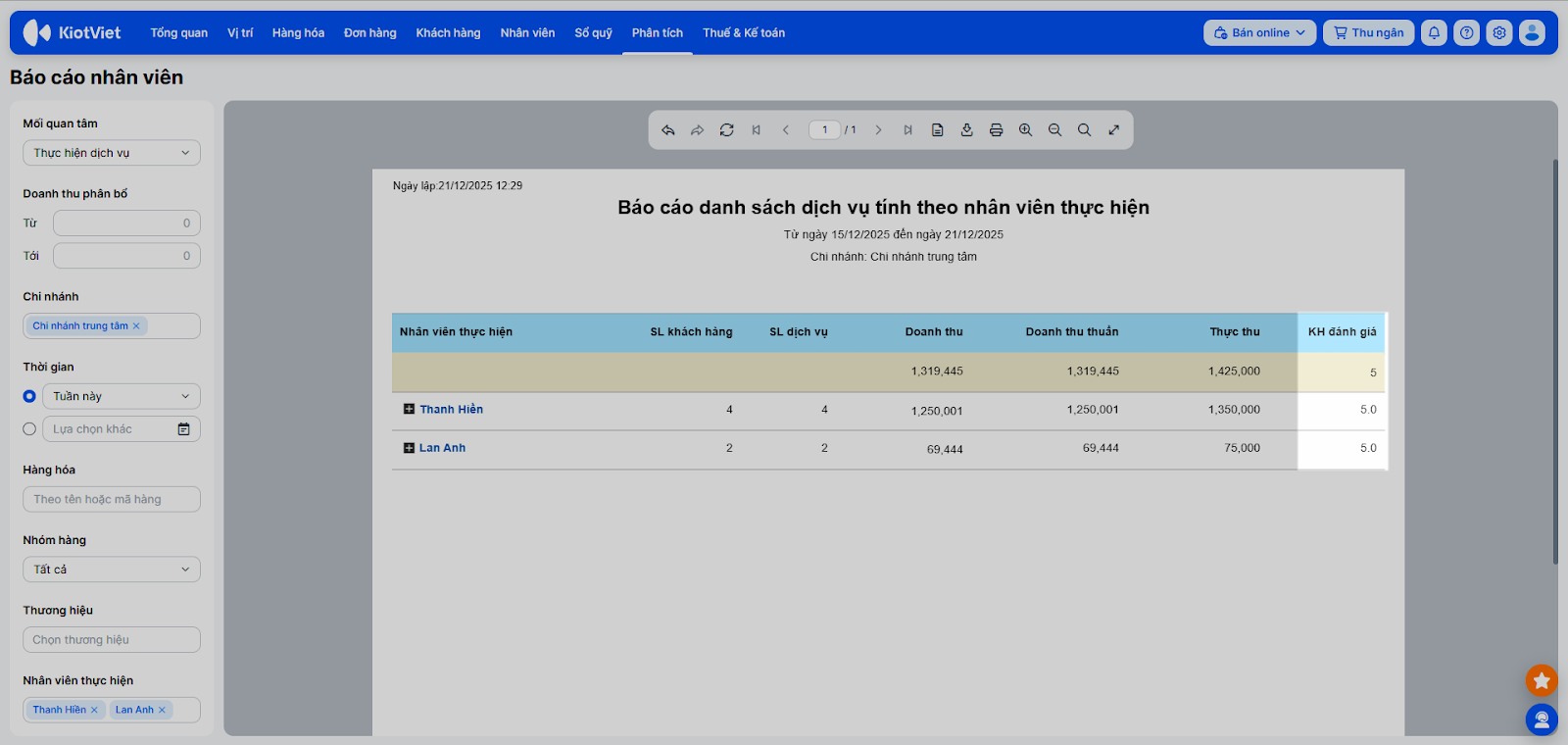Image resolution: width=1568 pixels, height=745 pixels.
Task: Open the calendar for Lựa chọn khác
Action: pos(183,429)
